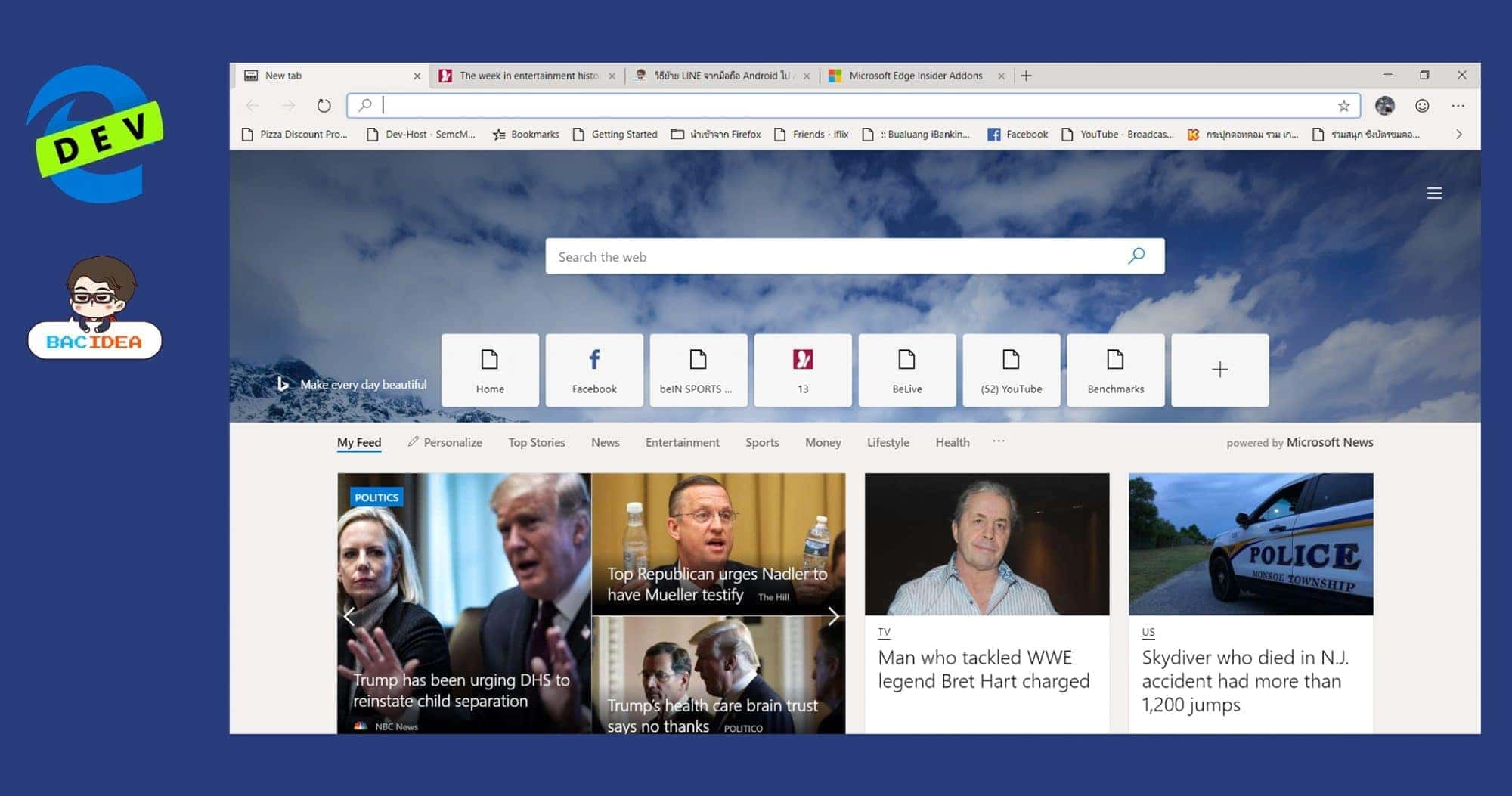The width and height of the screenshot is (1512, 796).
Task: Open the beIN SPORTS quick link tile
Action: coord(699,370)
